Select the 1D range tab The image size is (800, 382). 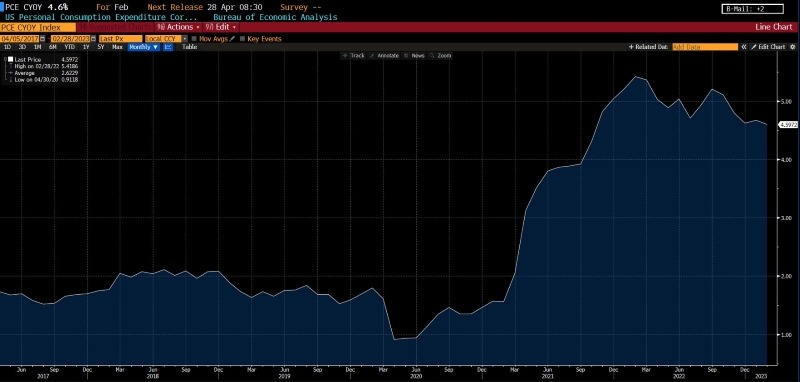click(x=8, y=47)
